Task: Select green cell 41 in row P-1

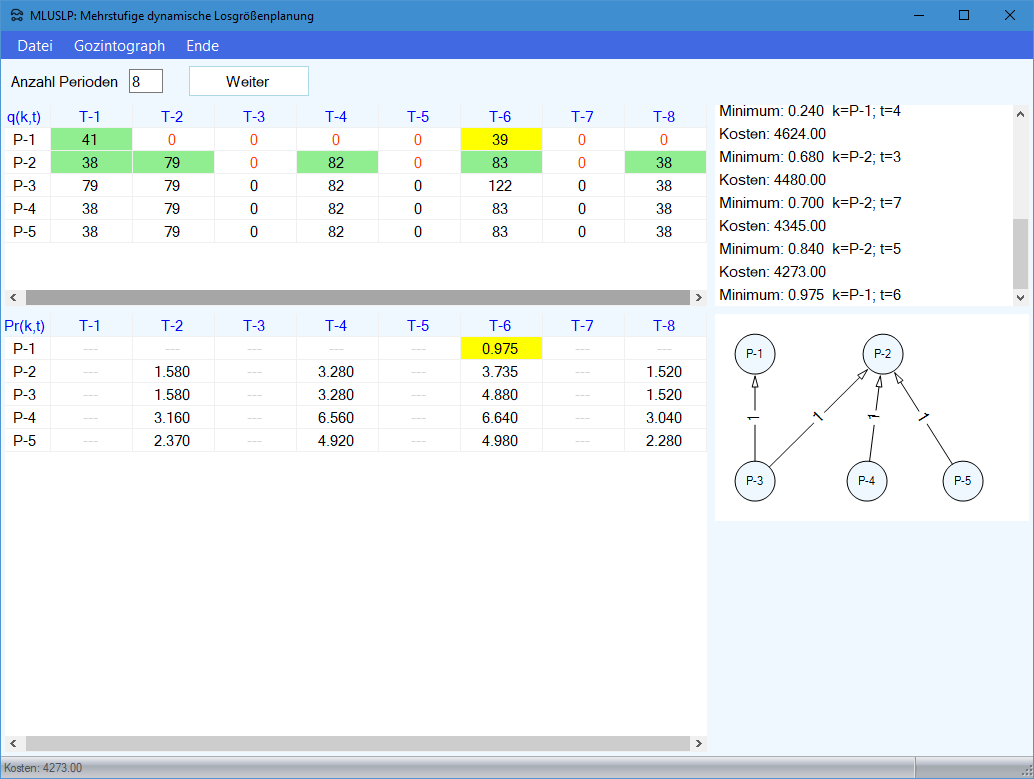Action: coord(91,140)
